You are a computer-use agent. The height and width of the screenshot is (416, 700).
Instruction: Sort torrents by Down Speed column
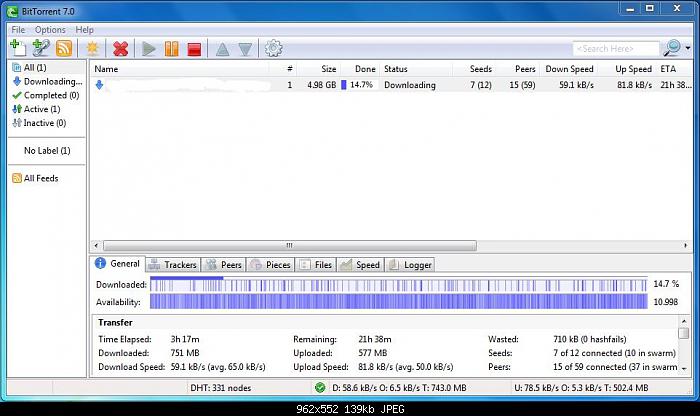(569, 69)
